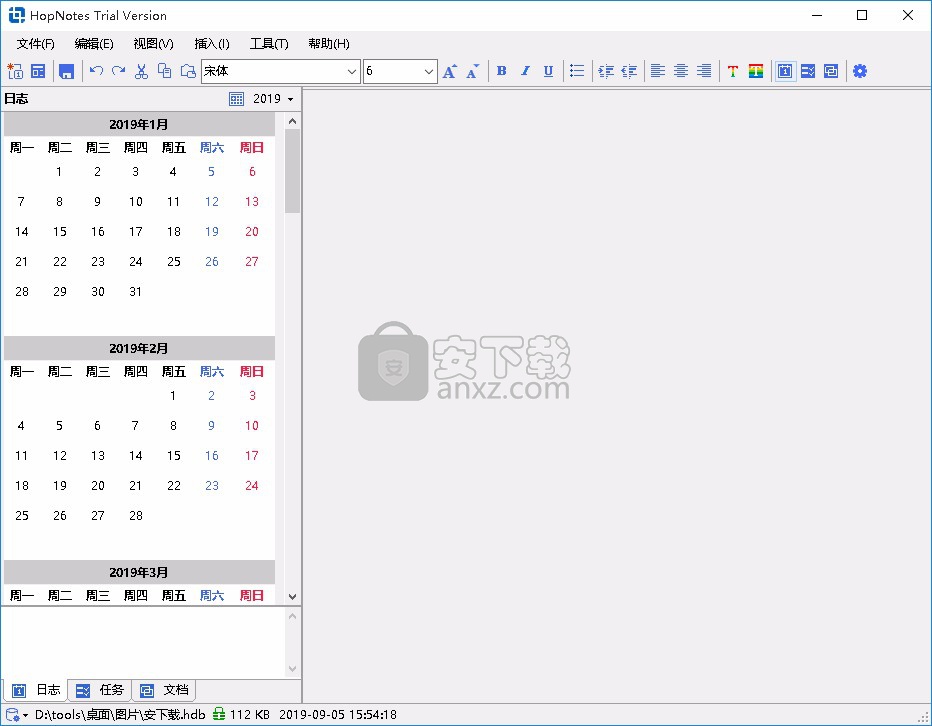This screenshot has height=726, width=932.
Task: Switch to the 任务 tab
Action: coord(100,690)
